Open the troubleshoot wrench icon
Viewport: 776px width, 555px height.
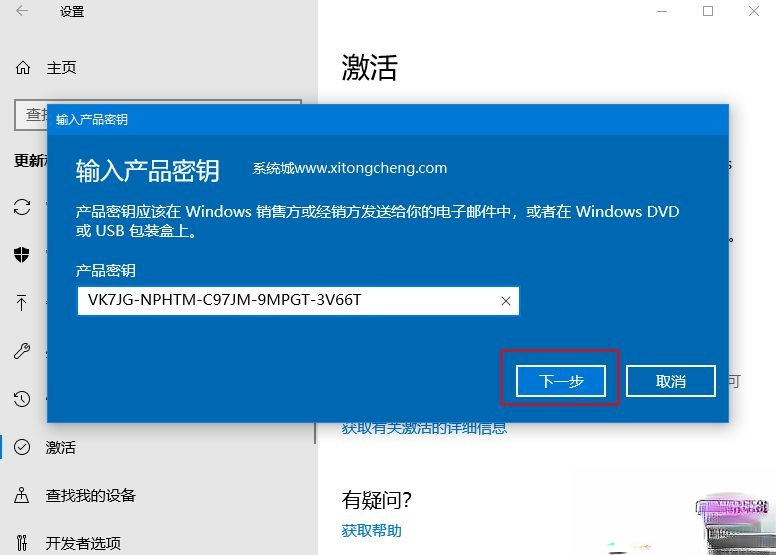pyautogui.click(x=22, y=351)
